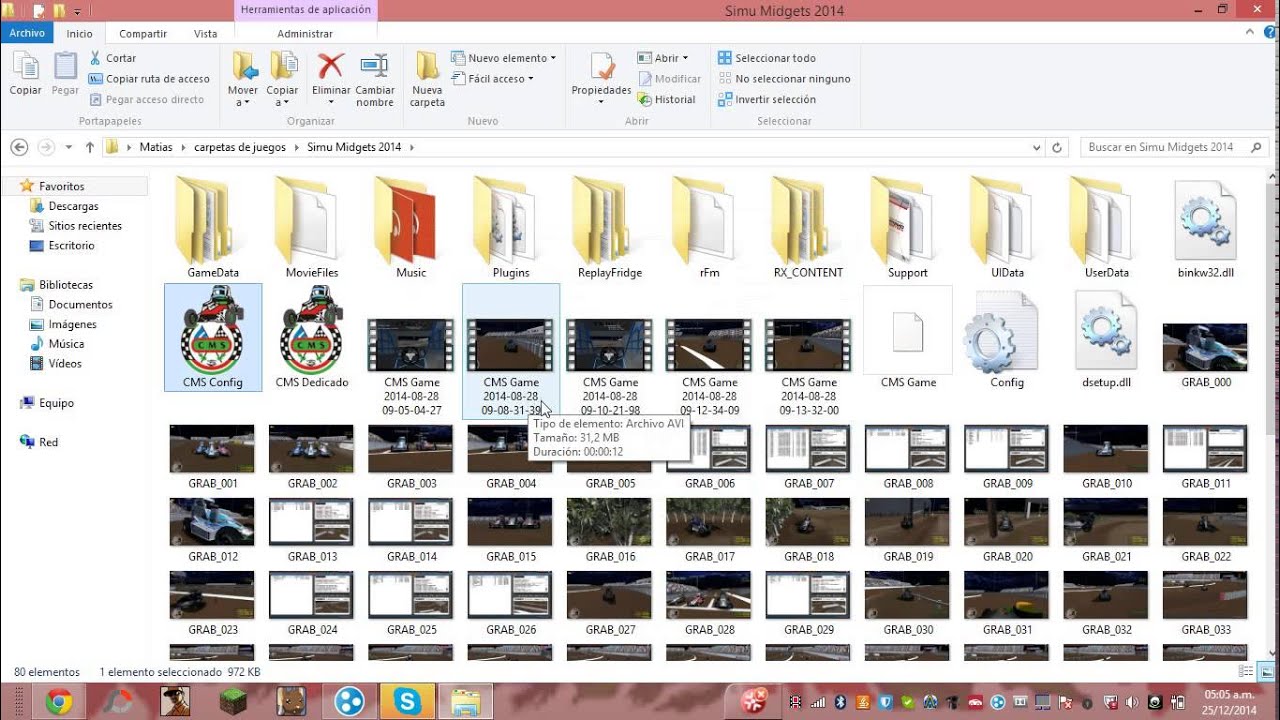
Task: Click the search box Buscar en Simu Midgets
Action: point(1173,147)
